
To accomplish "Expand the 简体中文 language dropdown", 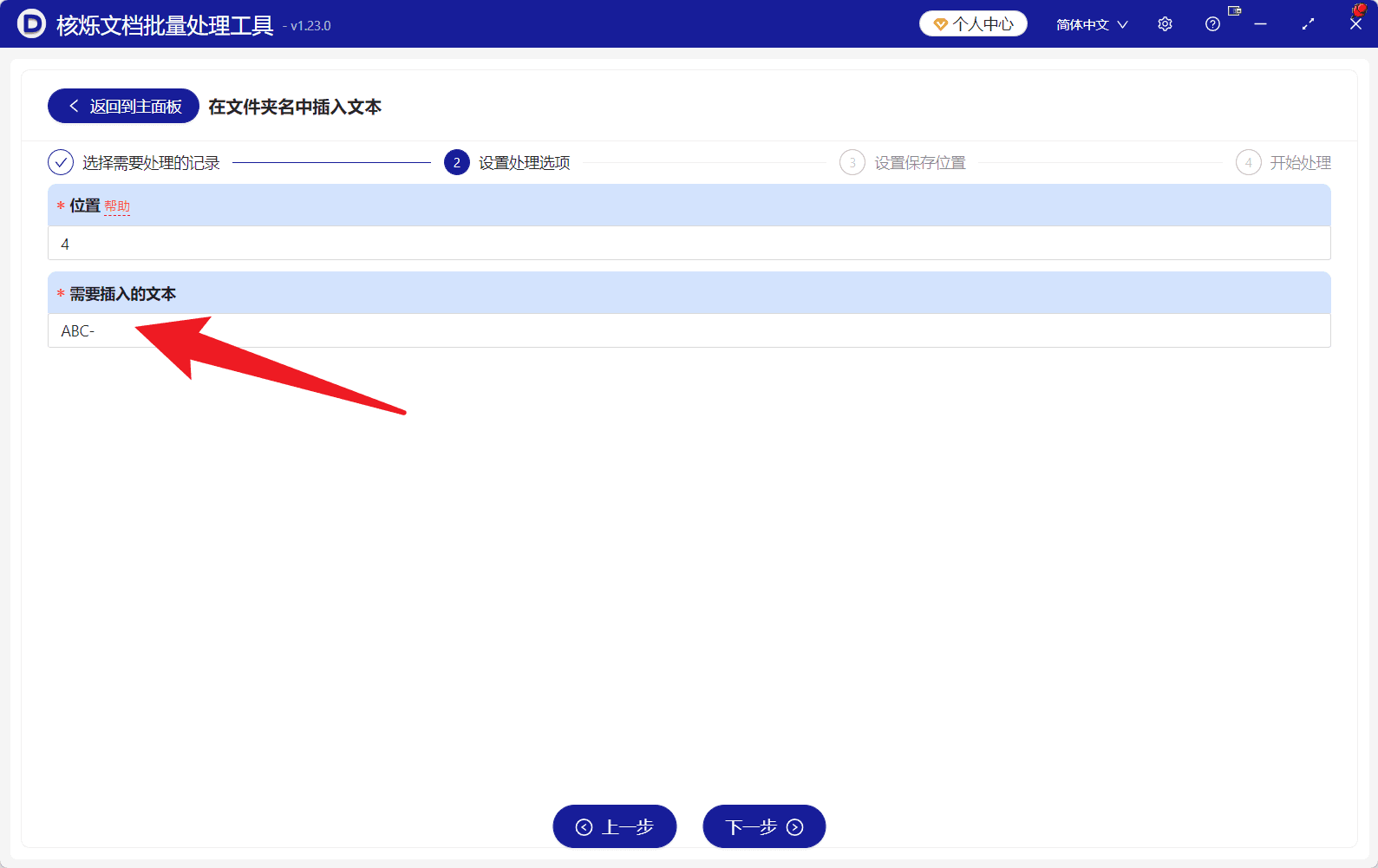I will click(x=1092, y=24).
